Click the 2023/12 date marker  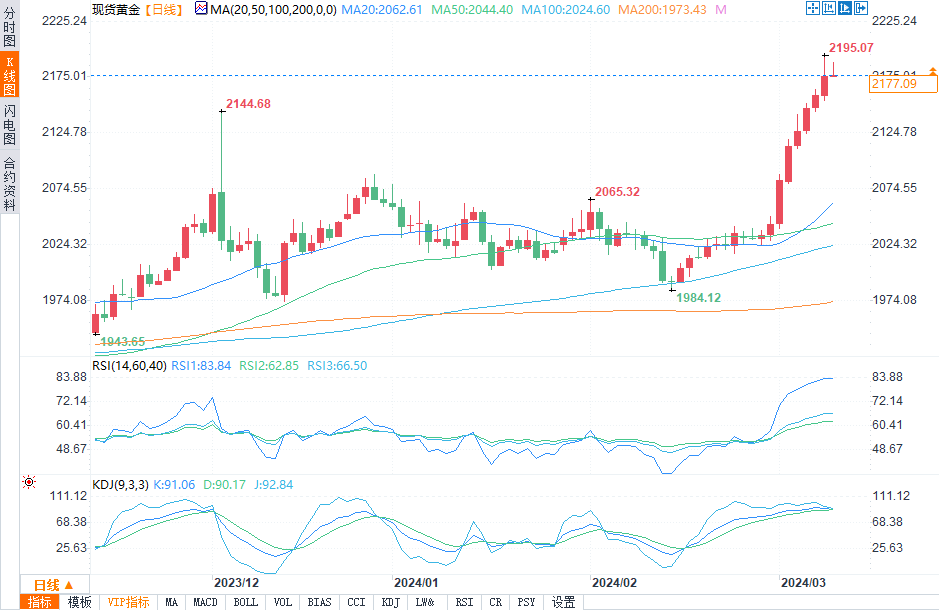pos(237,582)
